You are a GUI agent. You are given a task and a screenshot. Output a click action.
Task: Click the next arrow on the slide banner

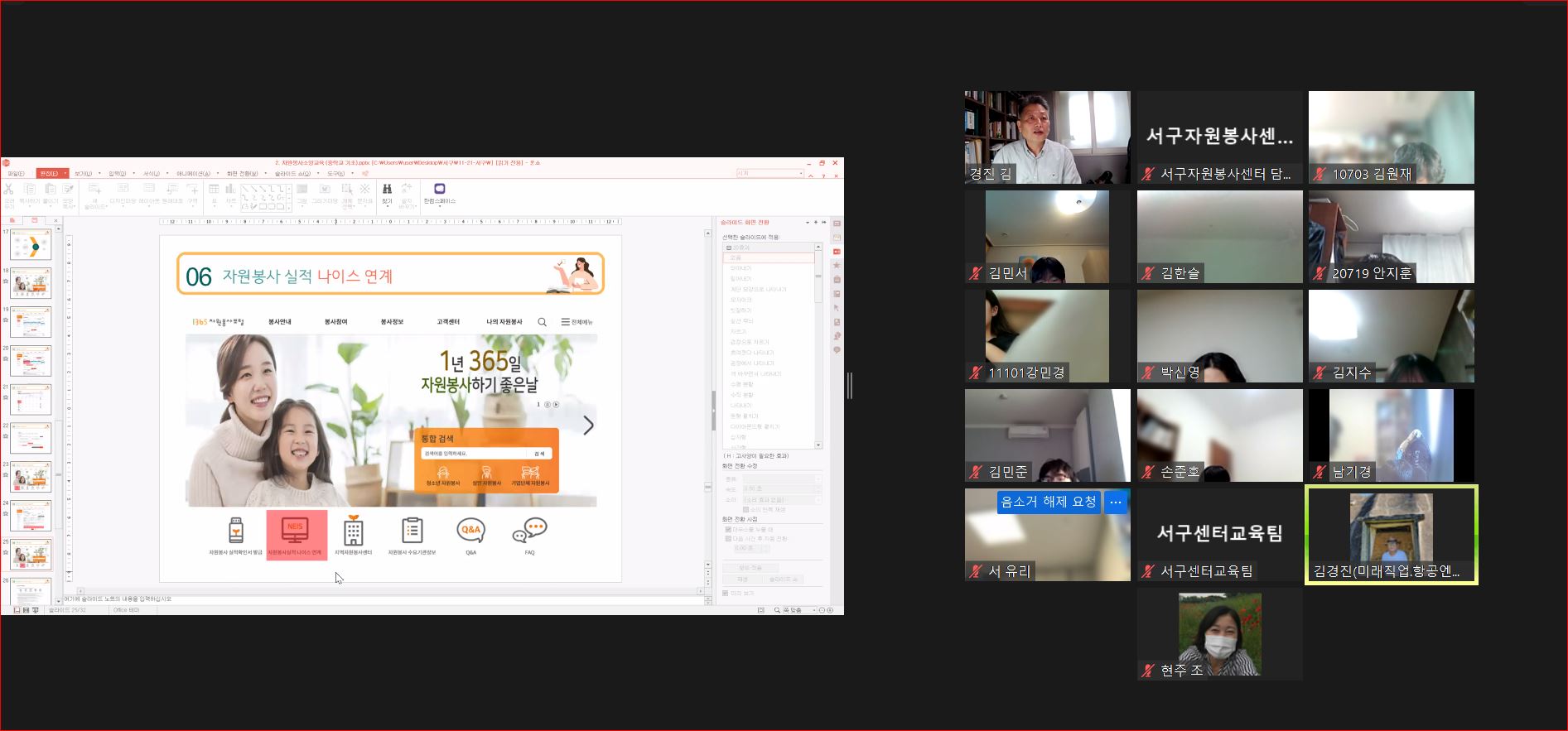(588, 426)
